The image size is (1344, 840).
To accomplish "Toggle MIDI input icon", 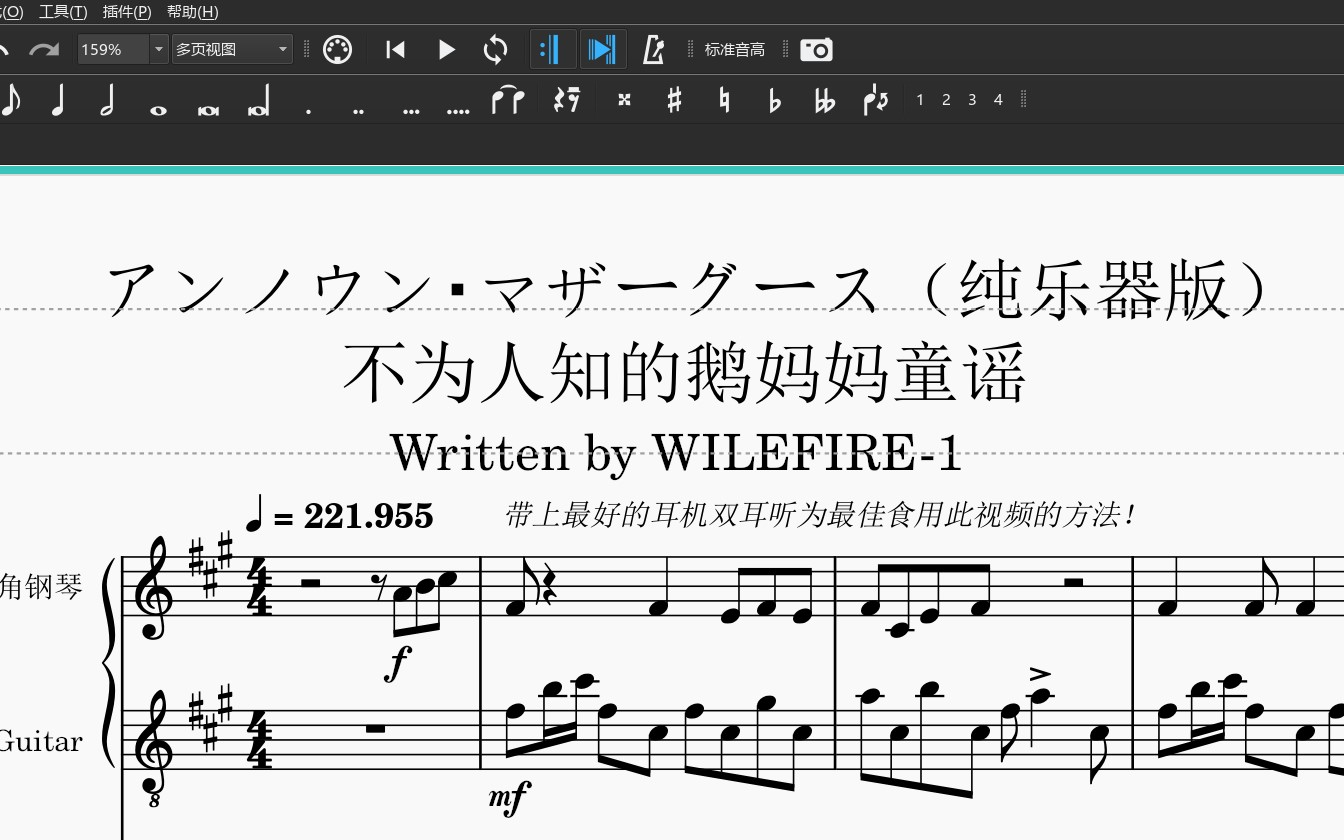I will pyautogui.click(x=337, y=49).
